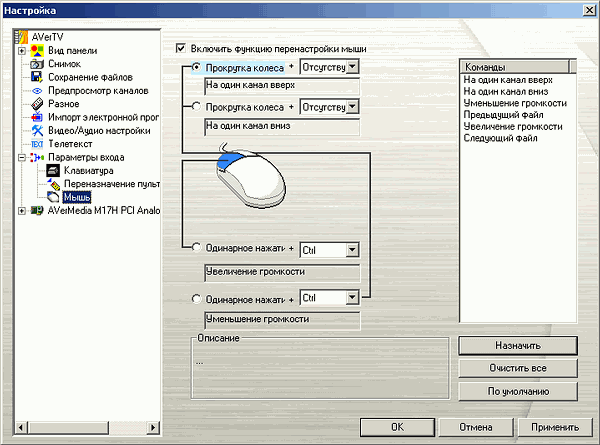Open first Отсутствует modifier dropdown
The width and height of the screenshot is (600, 445).
tap(351, 67)
